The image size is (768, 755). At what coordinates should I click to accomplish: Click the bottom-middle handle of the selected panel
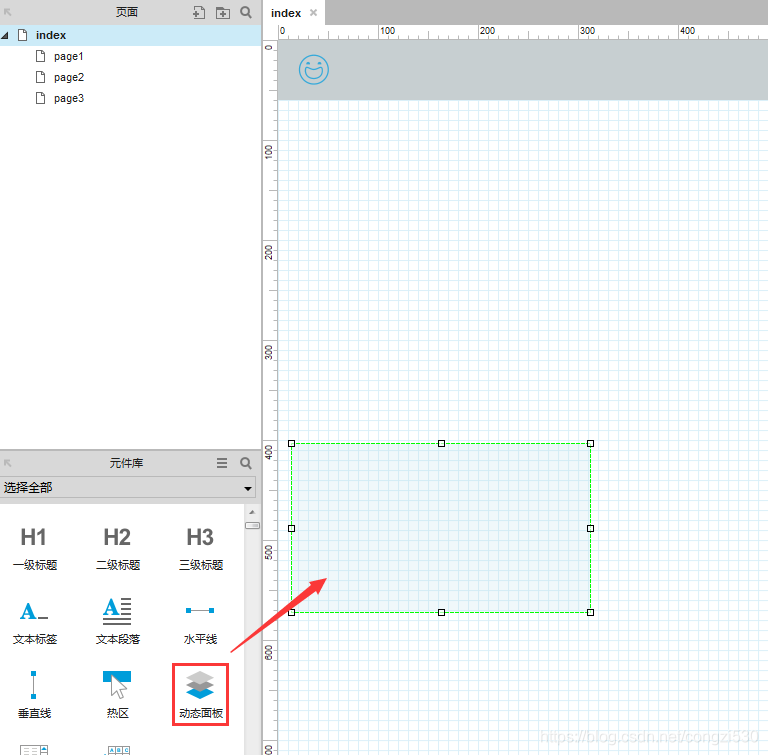pos(441,612)
